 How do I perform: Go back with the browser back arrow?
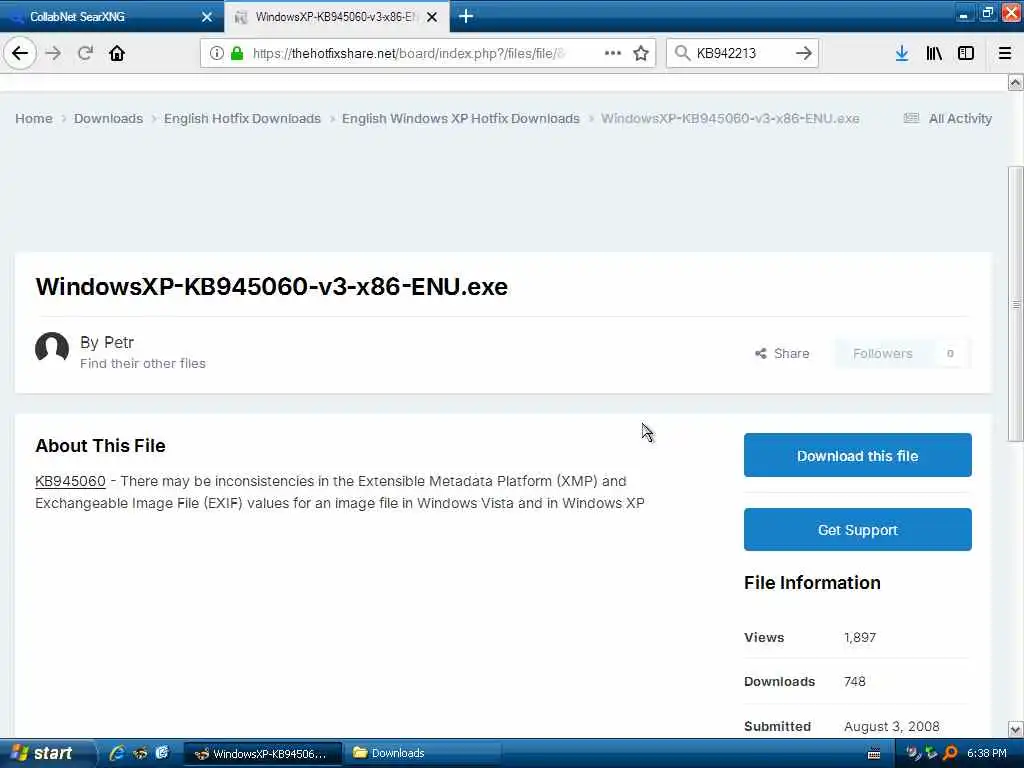20,53
